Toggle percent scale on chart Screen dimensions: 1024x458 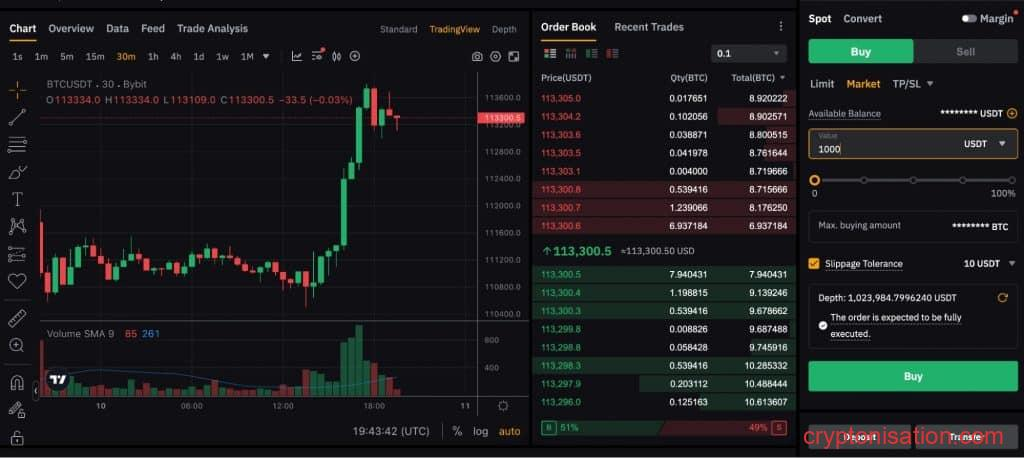457,431
